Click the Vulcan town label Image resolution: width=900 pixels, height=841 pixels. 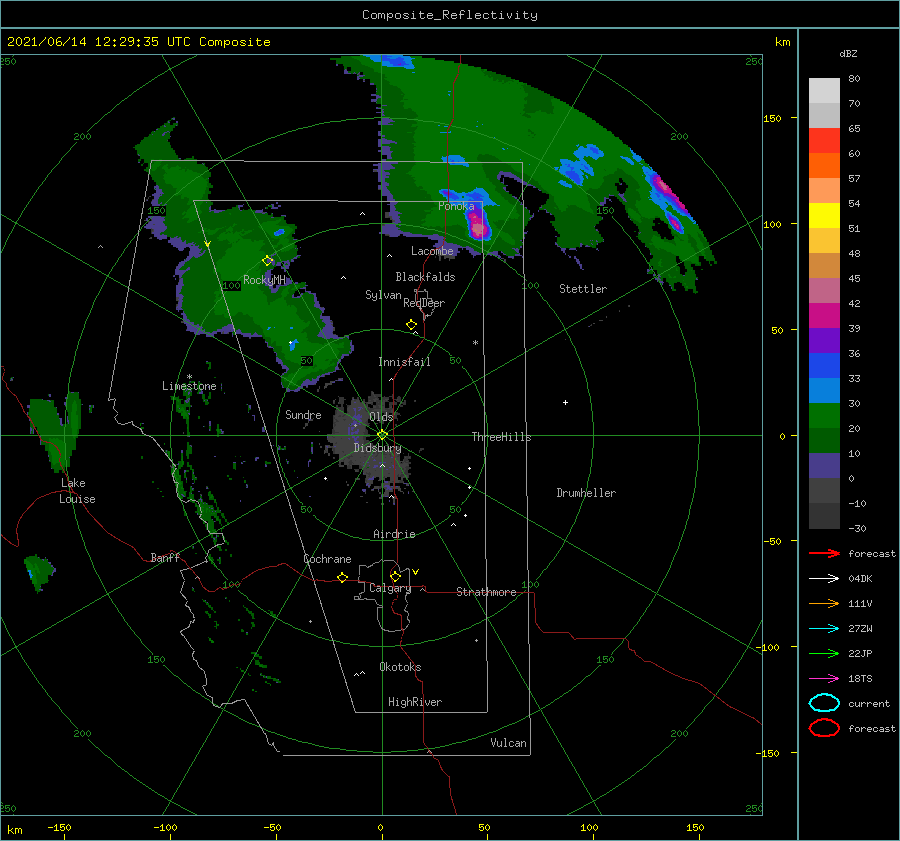click(508, 743)
